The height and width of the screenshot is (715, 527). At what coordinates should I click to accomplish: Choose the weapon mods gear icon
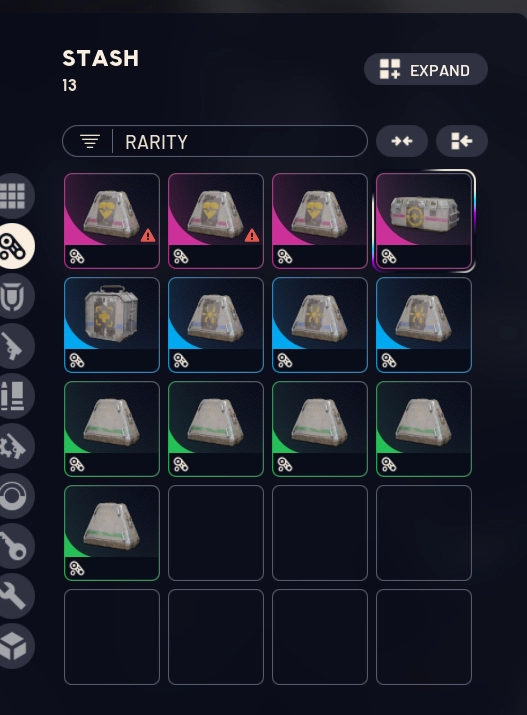tap(13, 446)
